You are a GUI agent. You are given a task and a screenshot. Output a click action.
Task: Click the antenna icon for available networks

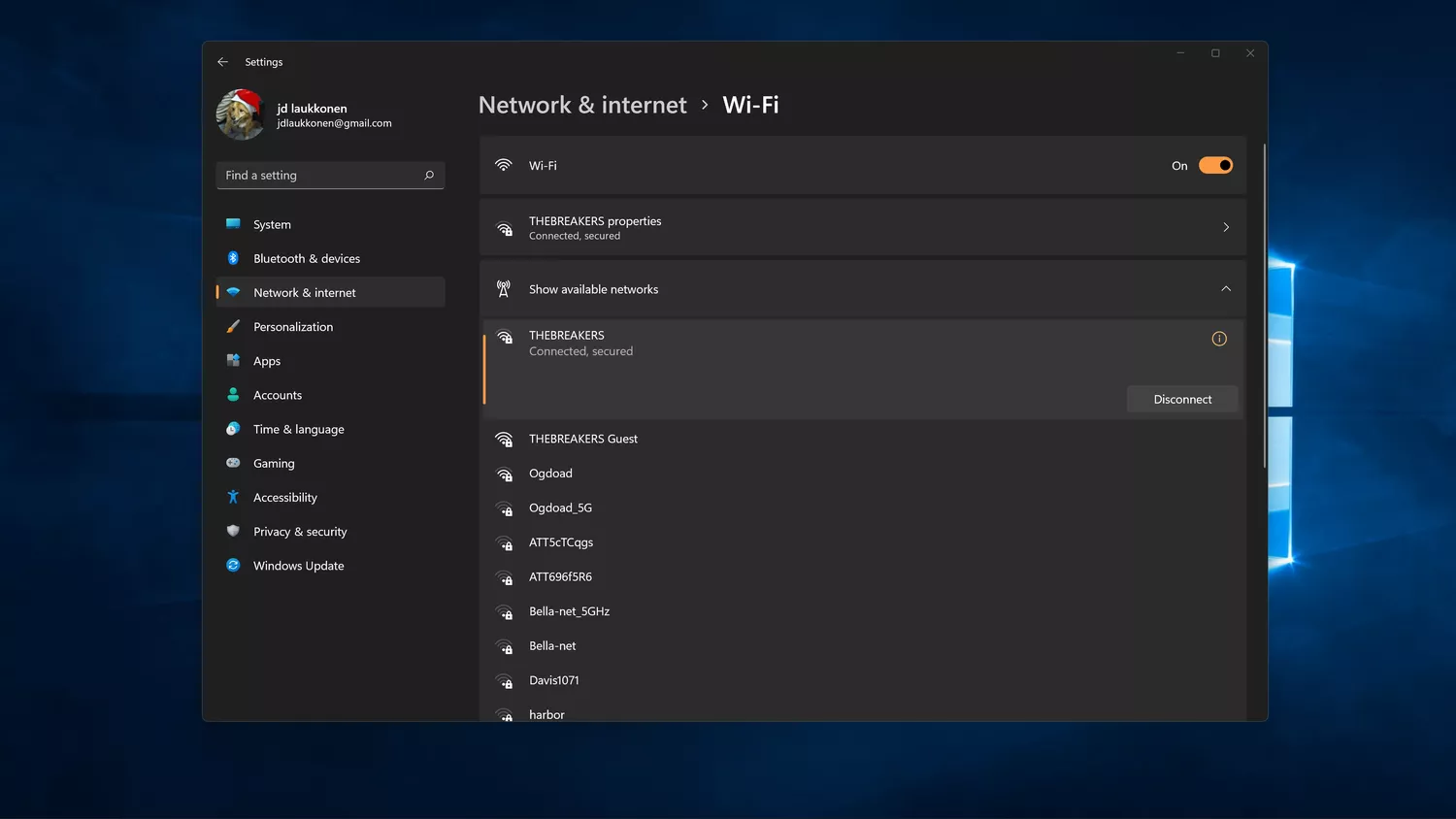[x=504, y=288]
